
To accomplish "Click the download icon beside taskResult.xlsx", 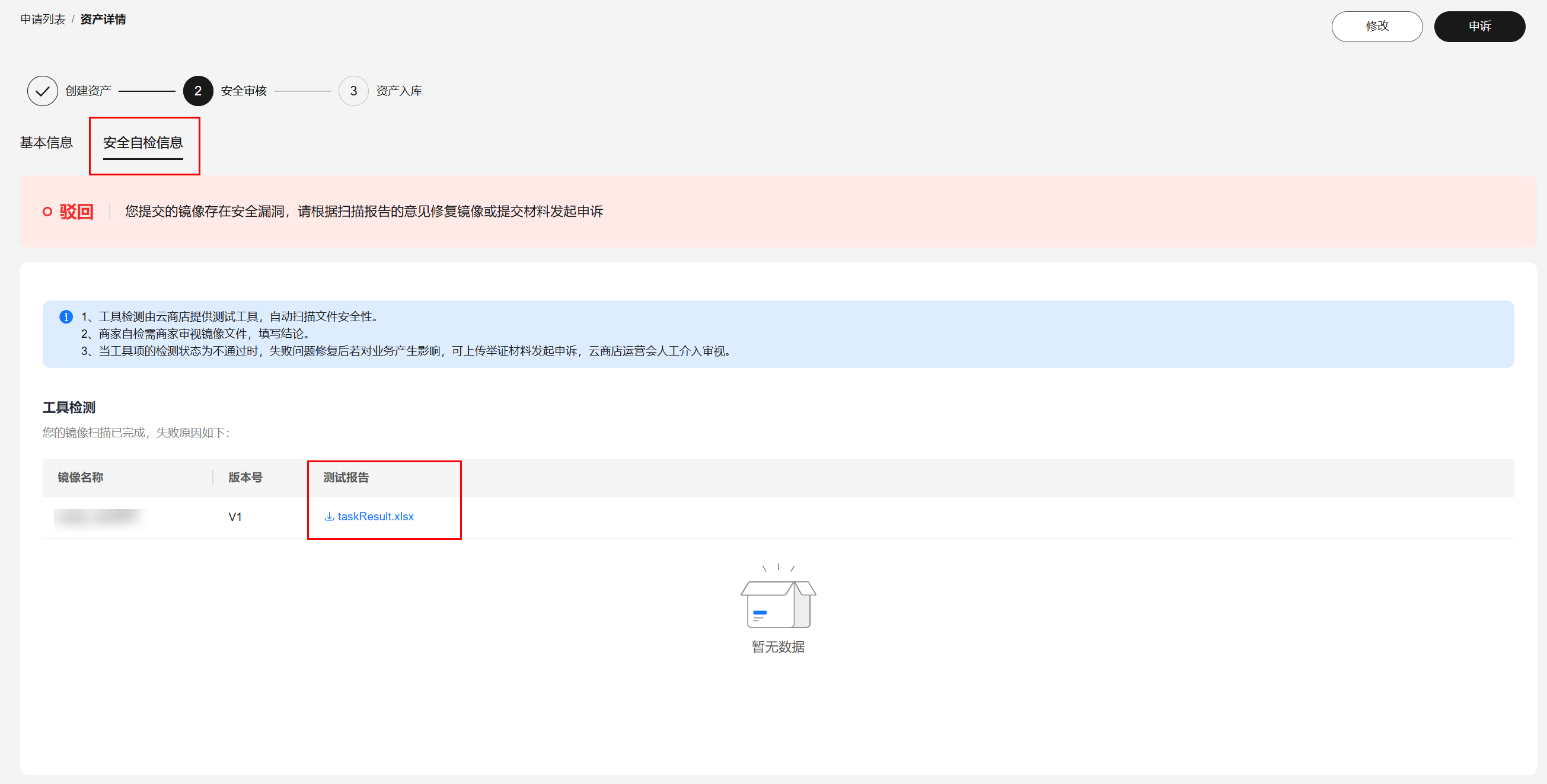I will pos(329,516).
